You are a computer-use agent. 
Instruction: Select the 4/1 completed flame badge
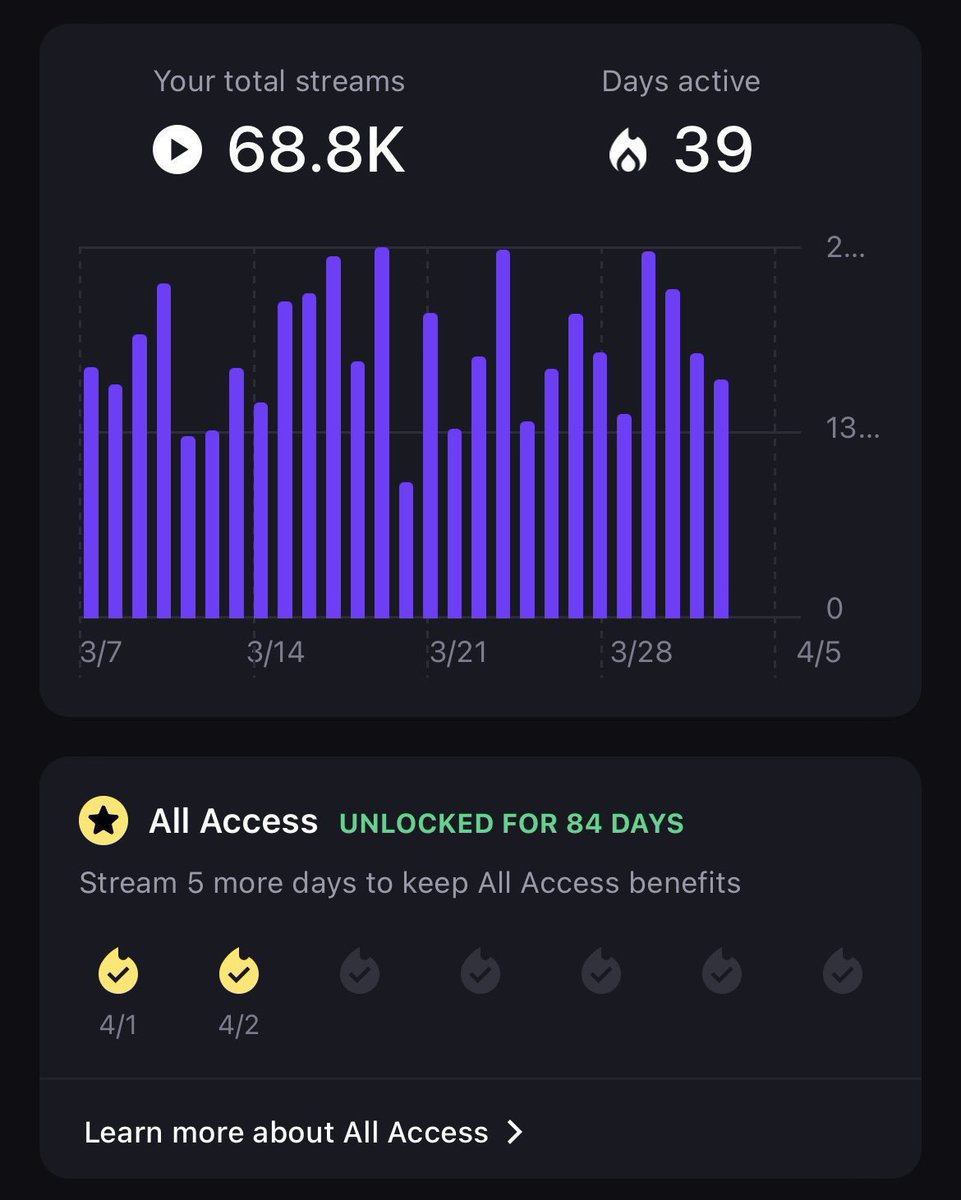point(118,970)
